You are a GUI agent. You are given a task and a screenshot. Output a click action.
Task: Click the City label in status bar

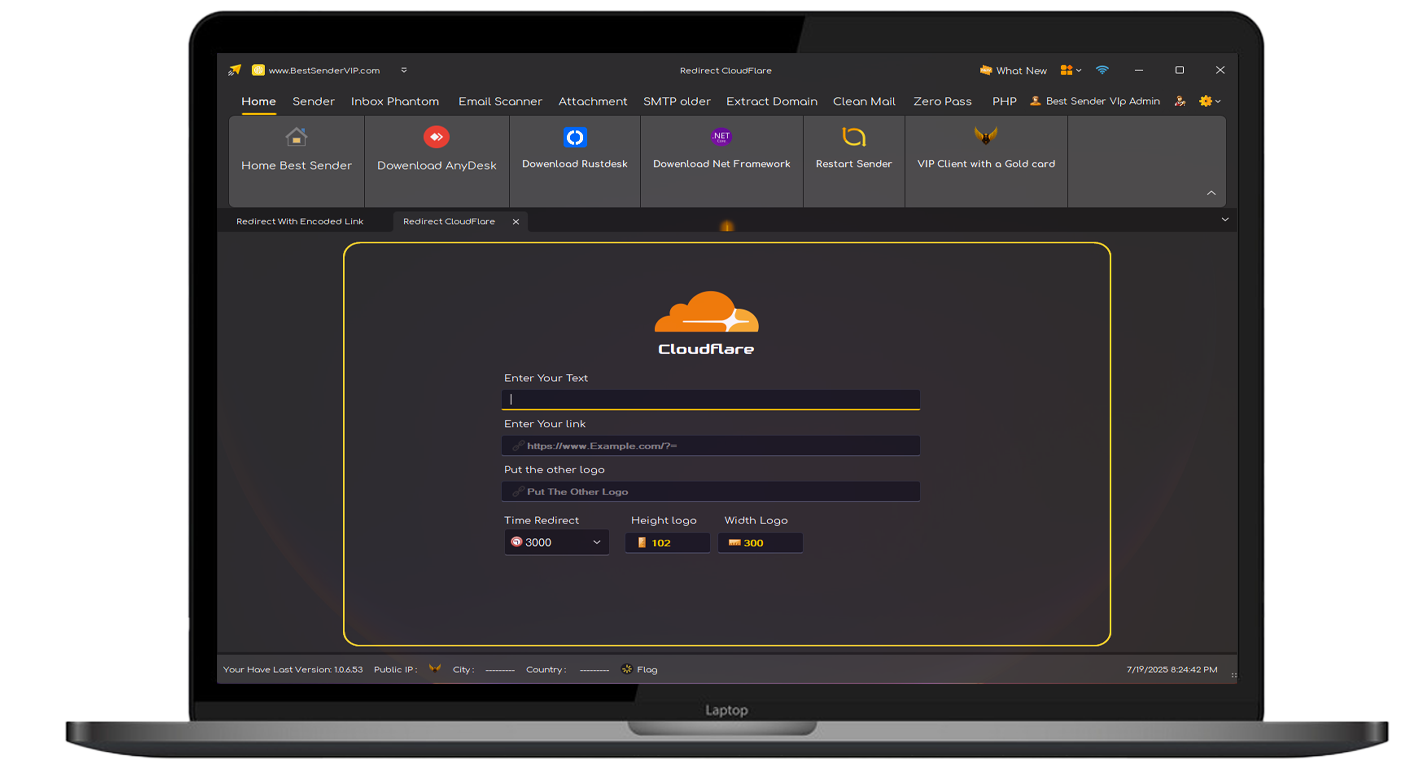click(x=463, y=670)
